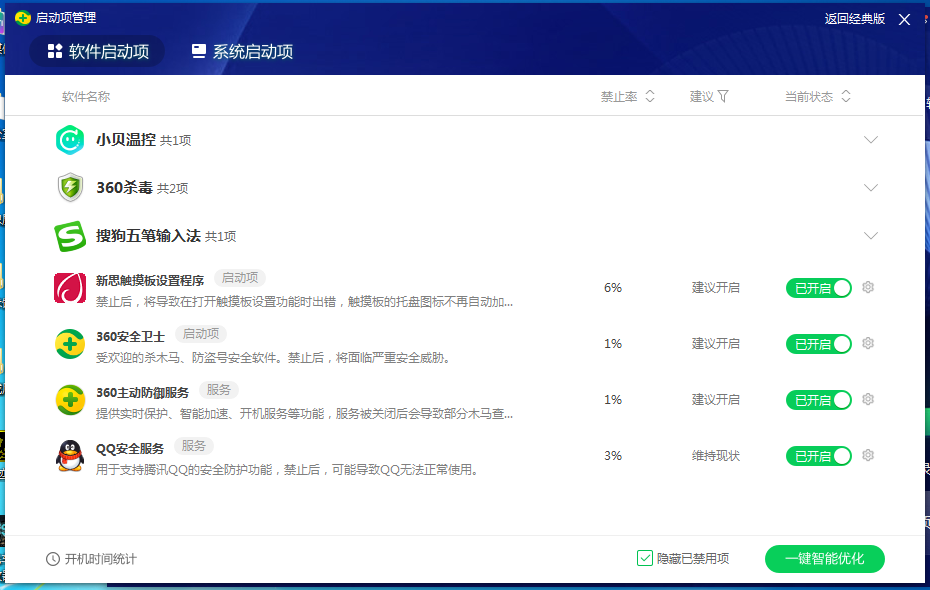Screen dimensions: 930x590
Task: Click the 服务 tag beside 360主动防御服务
Action: pos(218,390)
